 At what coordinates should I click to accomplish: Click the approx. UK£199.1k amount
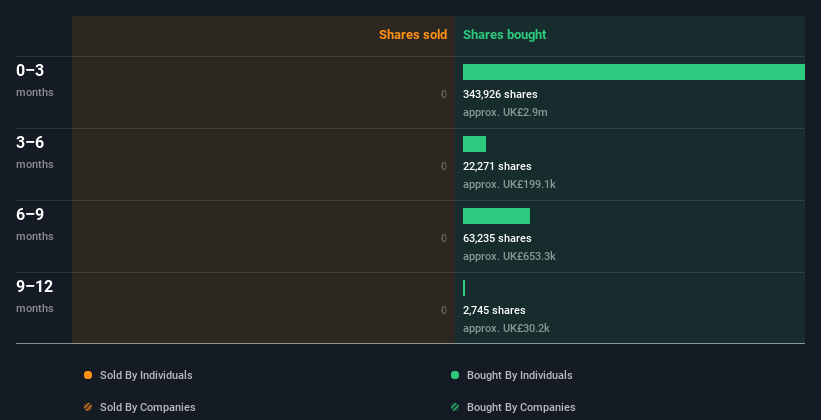pos(509,184)
